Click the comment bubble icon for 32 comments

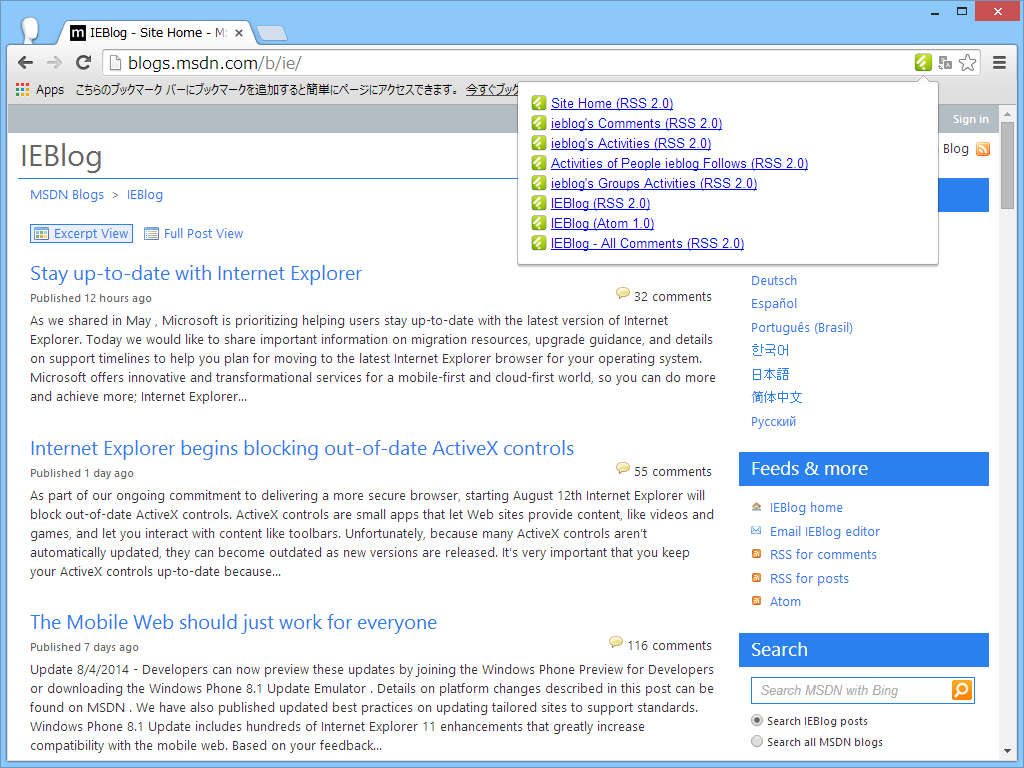click(x=622, y=293)
